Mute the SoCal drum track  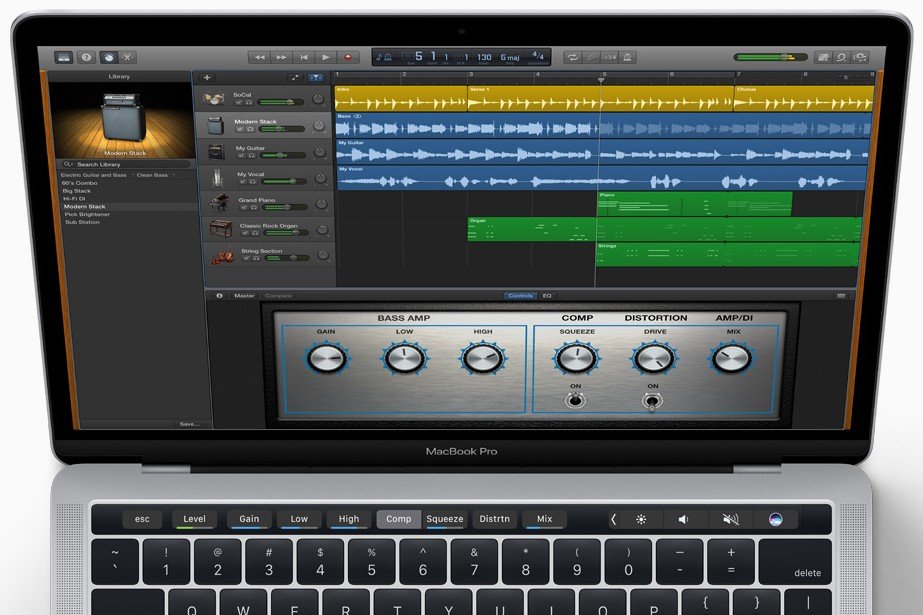(x=240, y=103)
